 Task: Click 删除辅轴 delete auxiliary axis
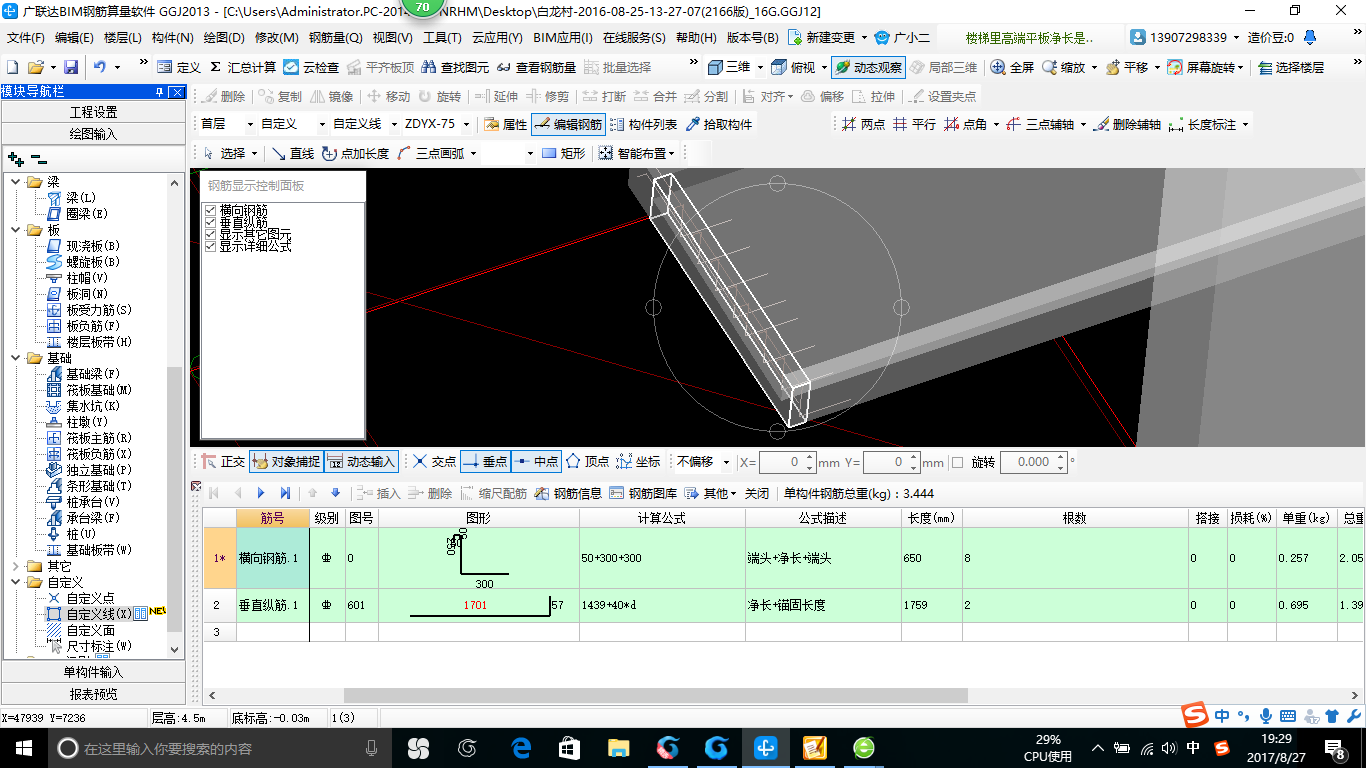point(1127,124)
